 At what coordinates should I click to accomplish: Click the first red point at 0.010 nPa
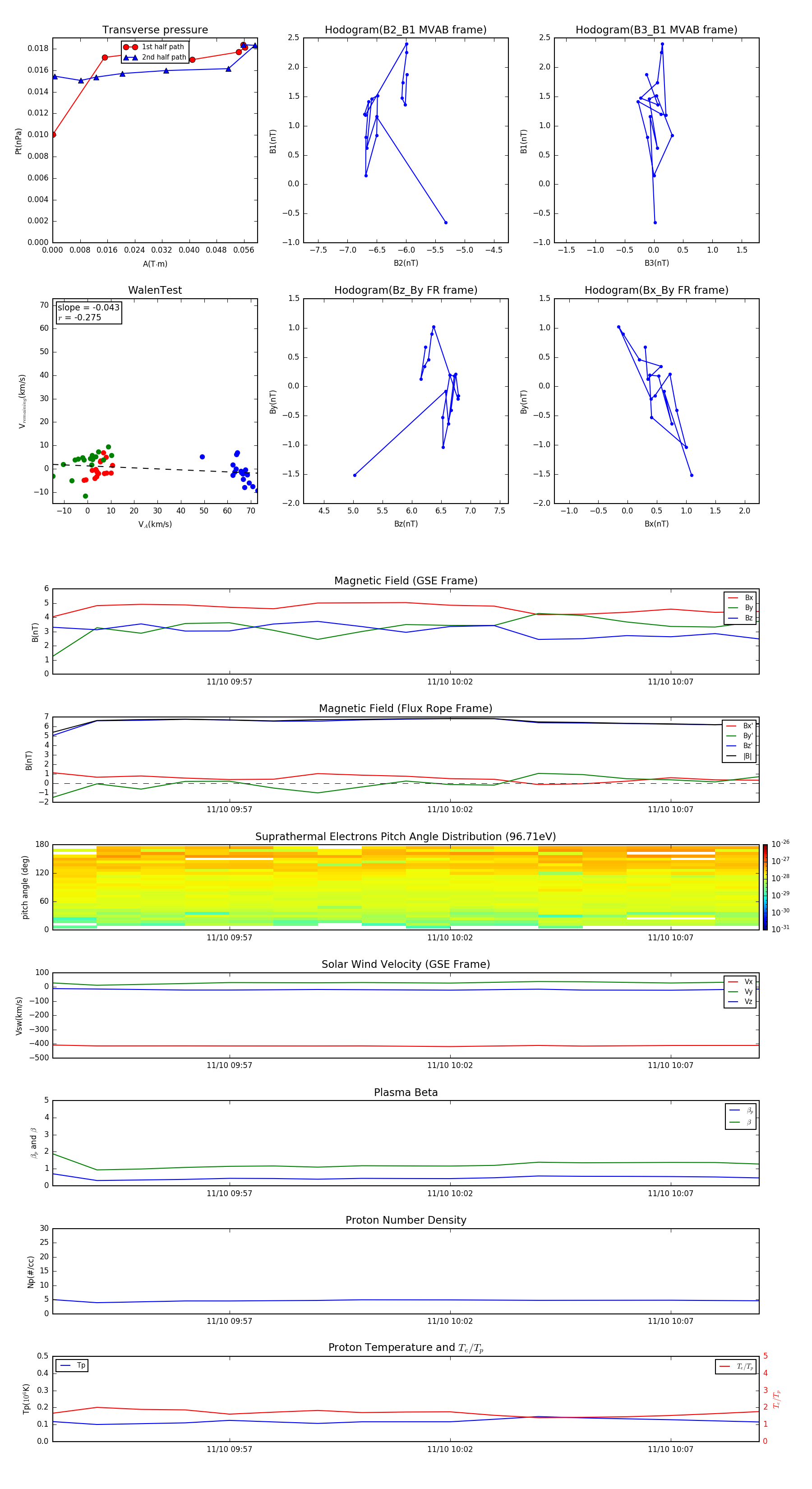pyautogui.click(x=53, y=134)
